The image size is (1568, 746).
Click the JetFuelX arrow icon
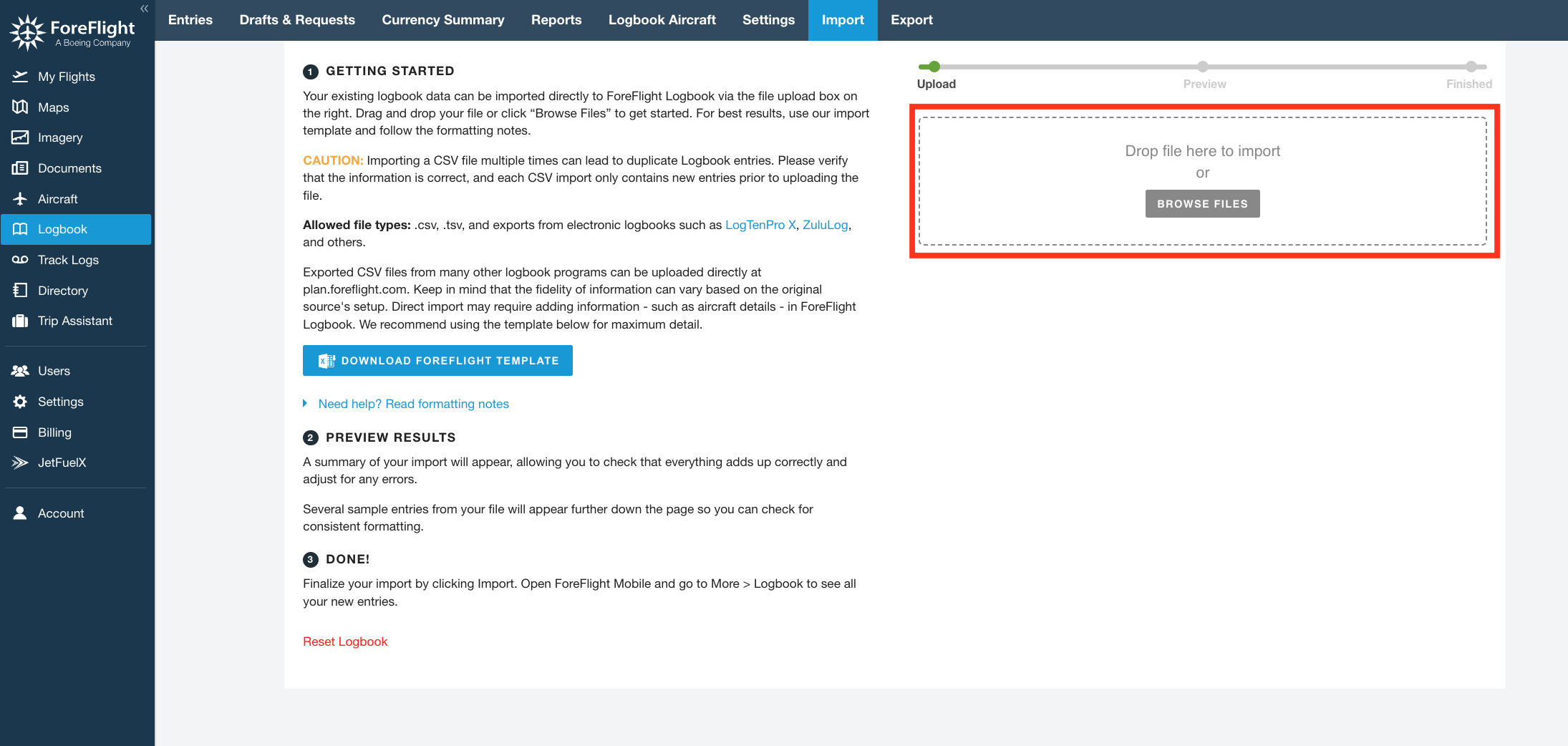coord(20,462)
